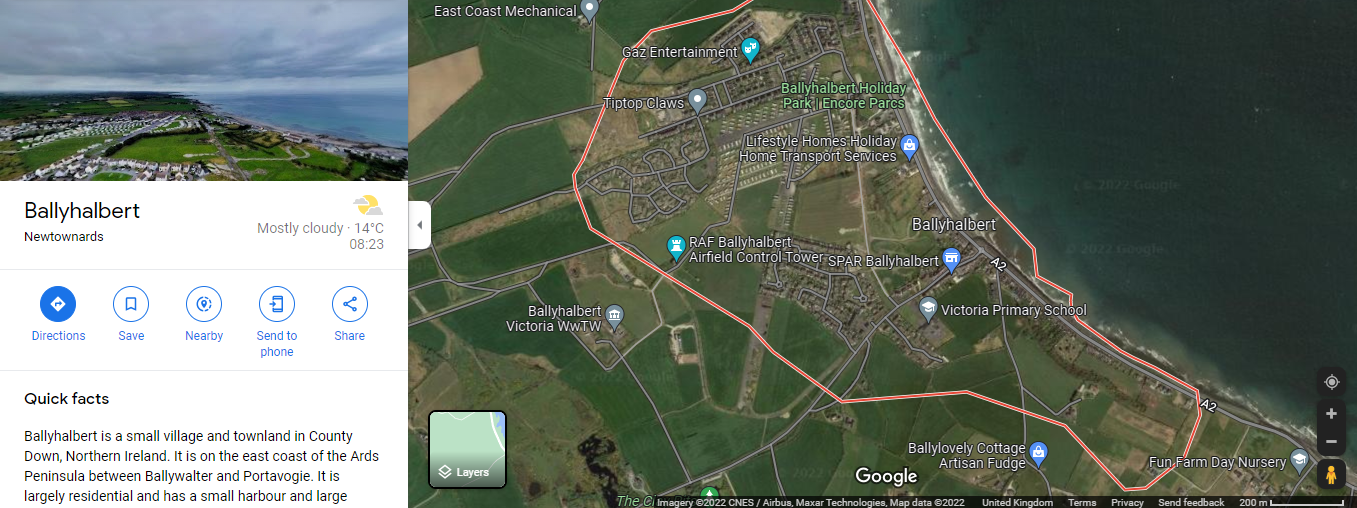Viewport: 1357px width, 508px height.
Task: Select the RAF Ballyhalbert Airfield Control Tower marker
Action: [676, 246]
